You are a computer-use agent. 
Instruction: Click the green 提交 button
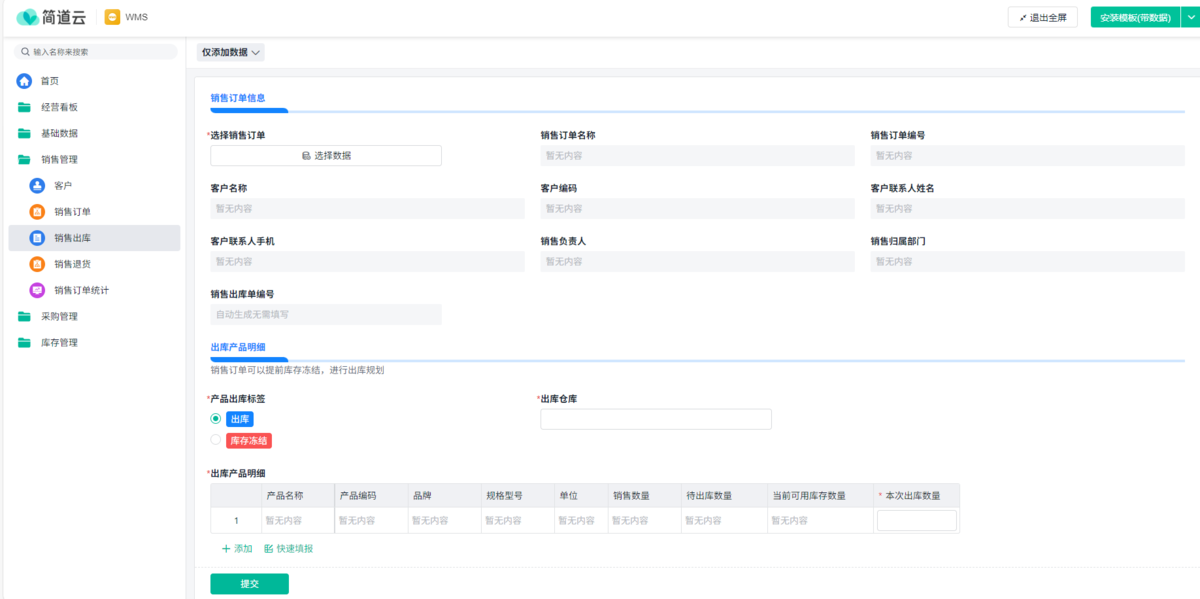coord(249,584)
